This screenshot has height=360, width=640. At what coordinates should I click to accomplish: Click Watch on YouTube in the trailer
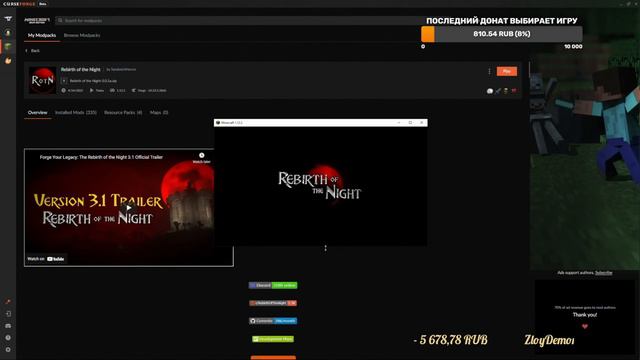pos(46,259)
